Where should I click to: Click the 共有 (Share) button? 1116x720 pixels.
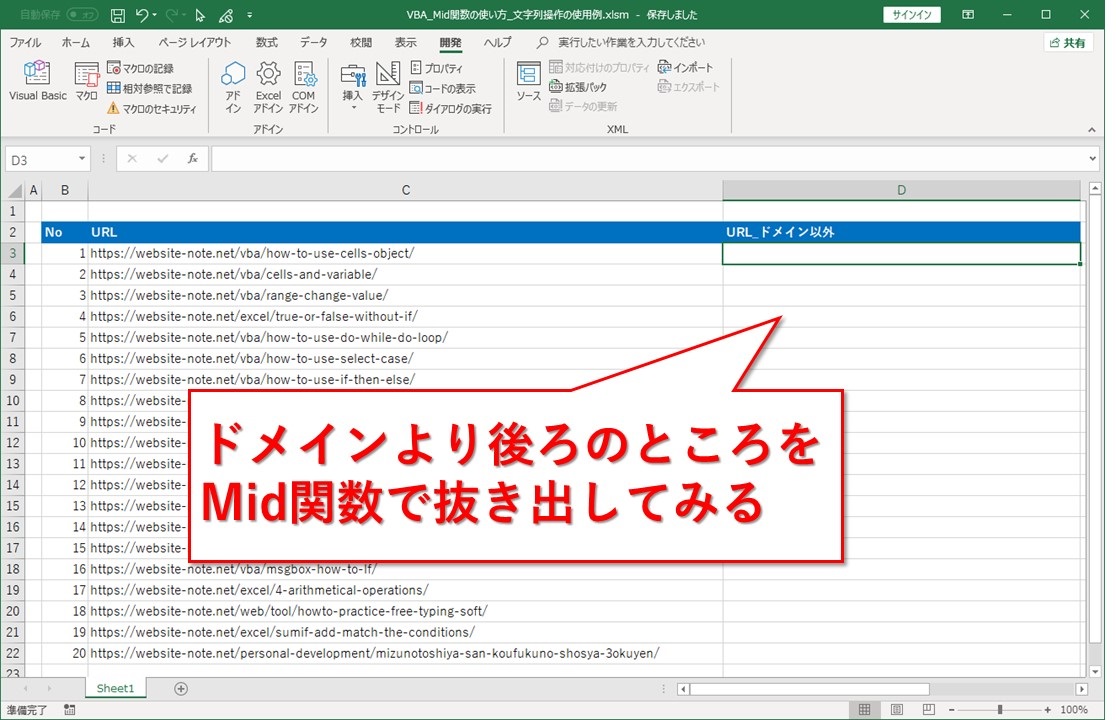[x=1067, y=43]
